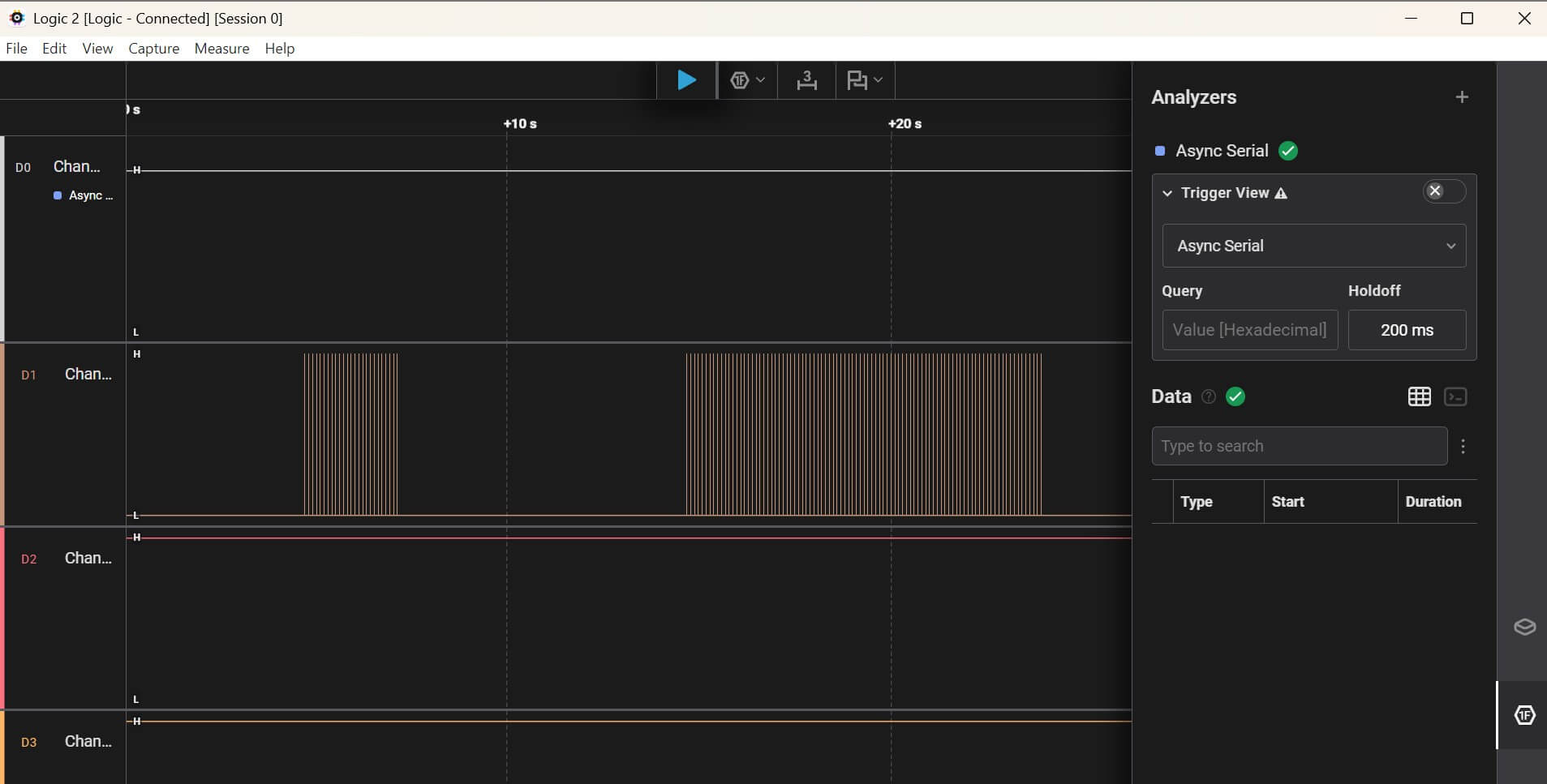The width and height of the screenshot is (1547, 784).
Task: Switch Data panel to terminal view
Action: pos(1456,396)
